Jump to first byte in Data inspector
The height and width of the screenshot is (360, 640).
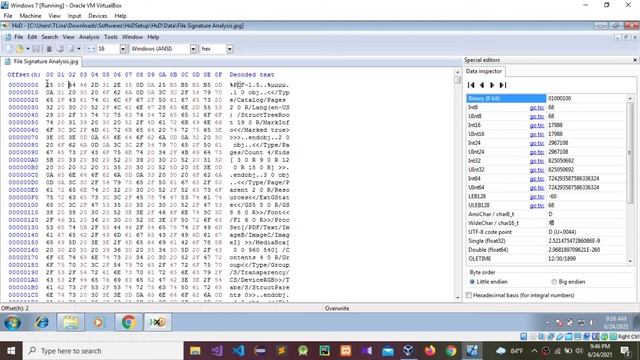coord(471,85)
